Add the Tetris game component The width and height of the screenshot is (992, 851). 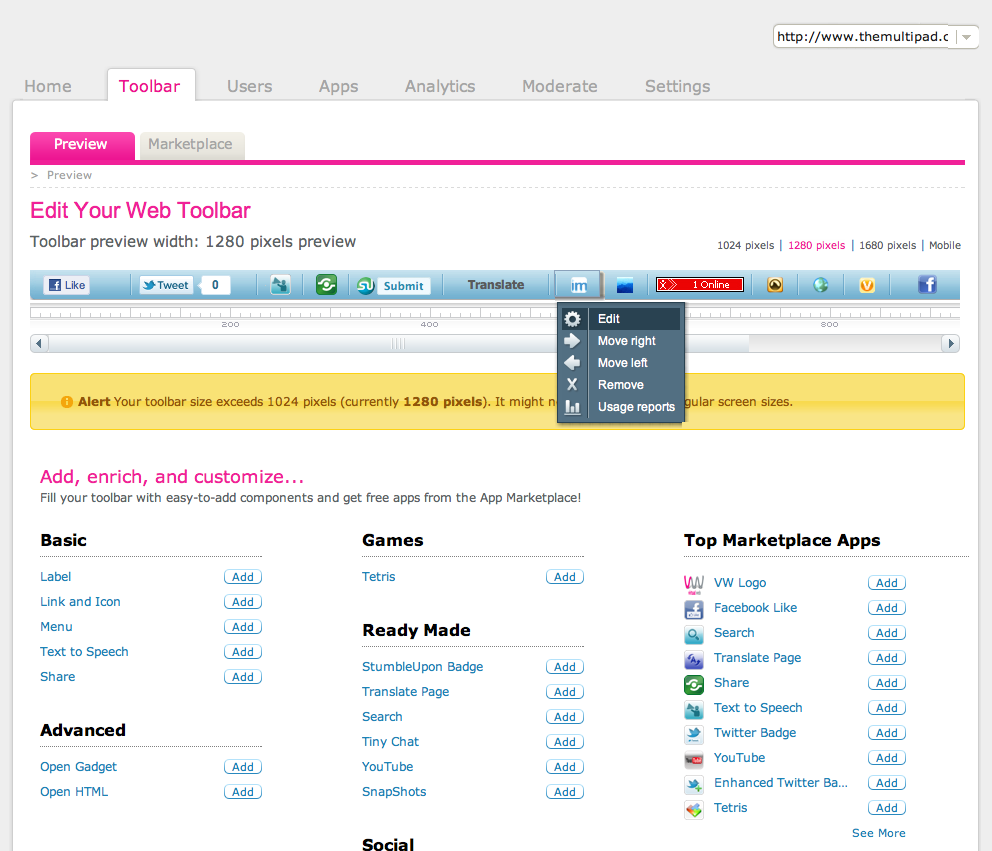(564, 577)
